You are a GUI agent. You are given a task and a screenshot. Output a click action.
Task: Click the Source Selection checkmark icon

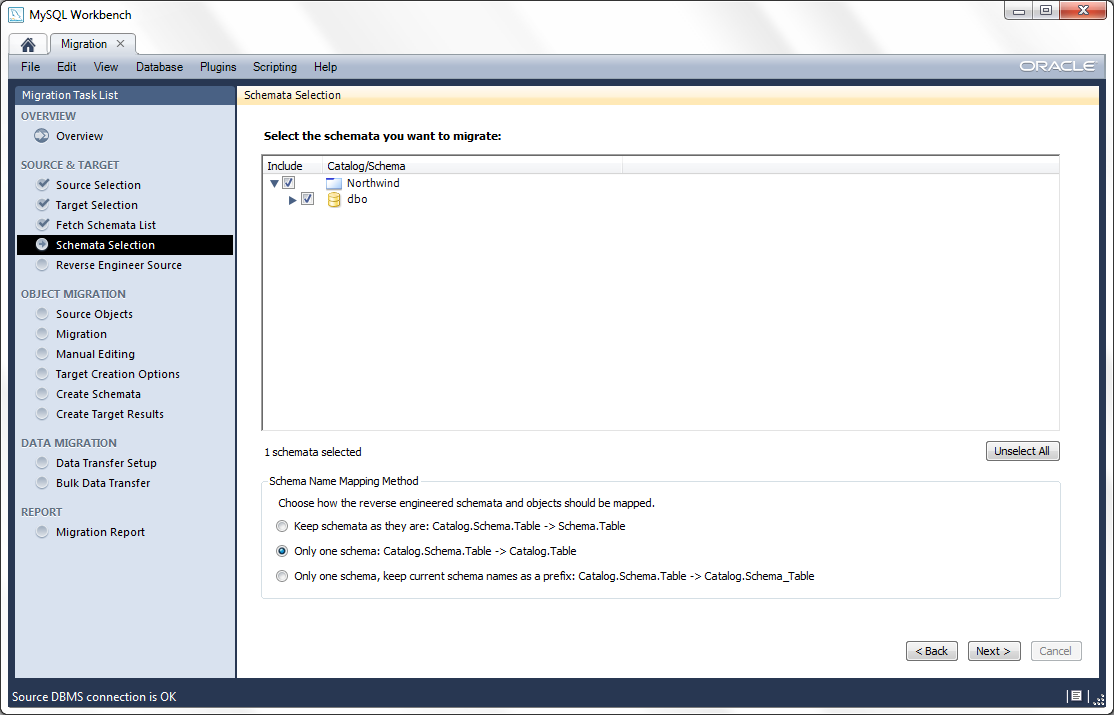[x=42, y=185]
